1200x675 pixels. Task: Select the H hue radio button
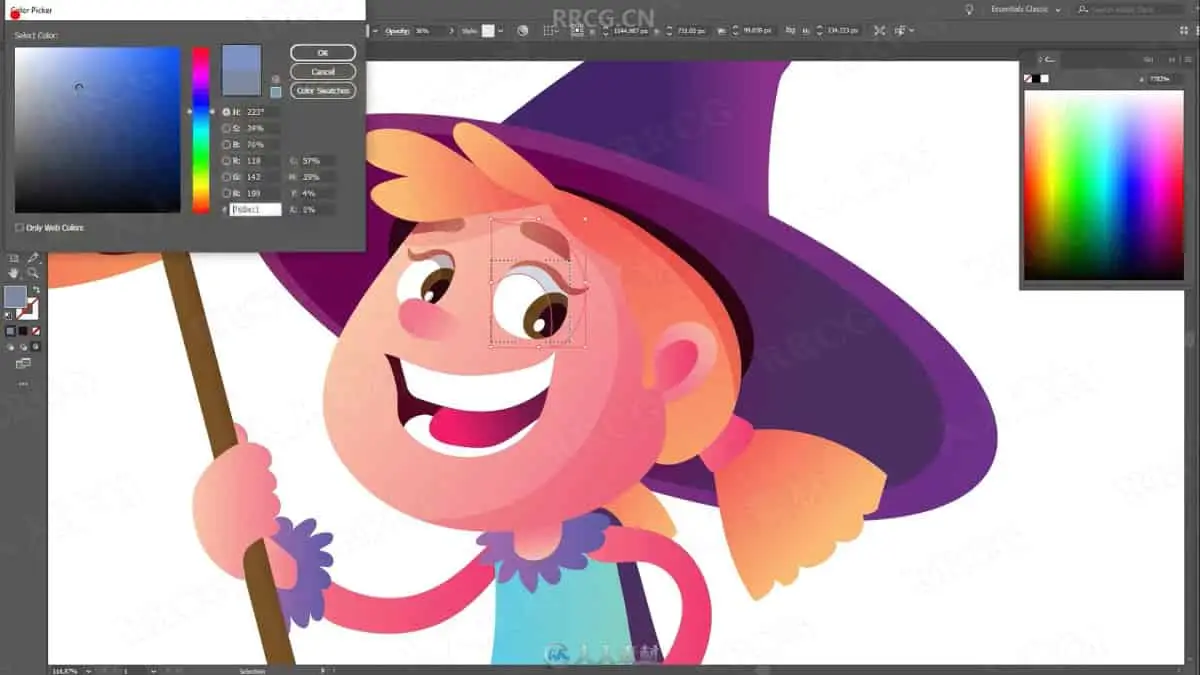point(227,112)
